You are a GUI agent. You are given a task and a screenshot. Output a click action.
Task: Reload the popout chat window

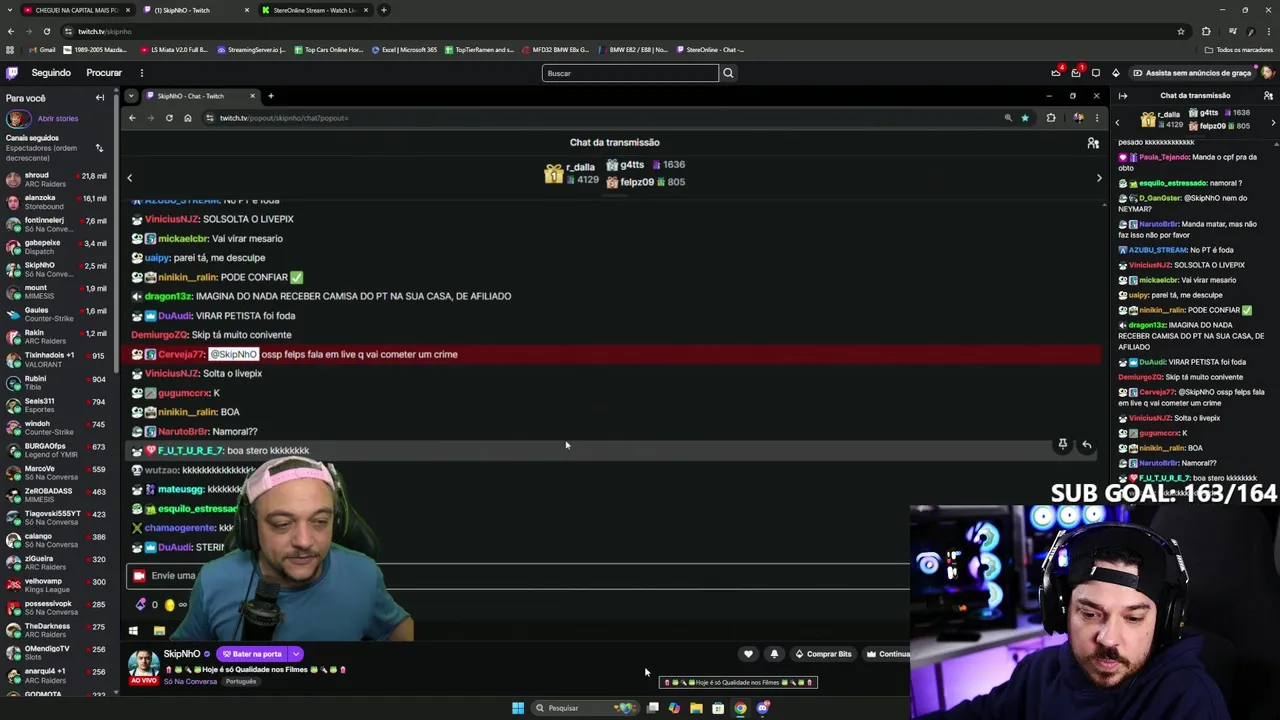point(169,118)
